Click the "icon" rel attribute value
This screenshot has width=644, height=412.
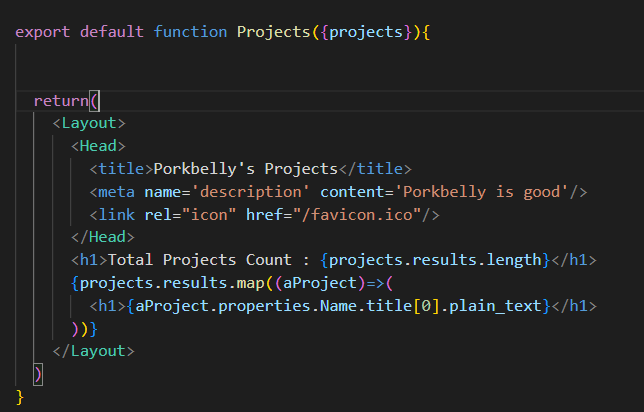(209, 215)
